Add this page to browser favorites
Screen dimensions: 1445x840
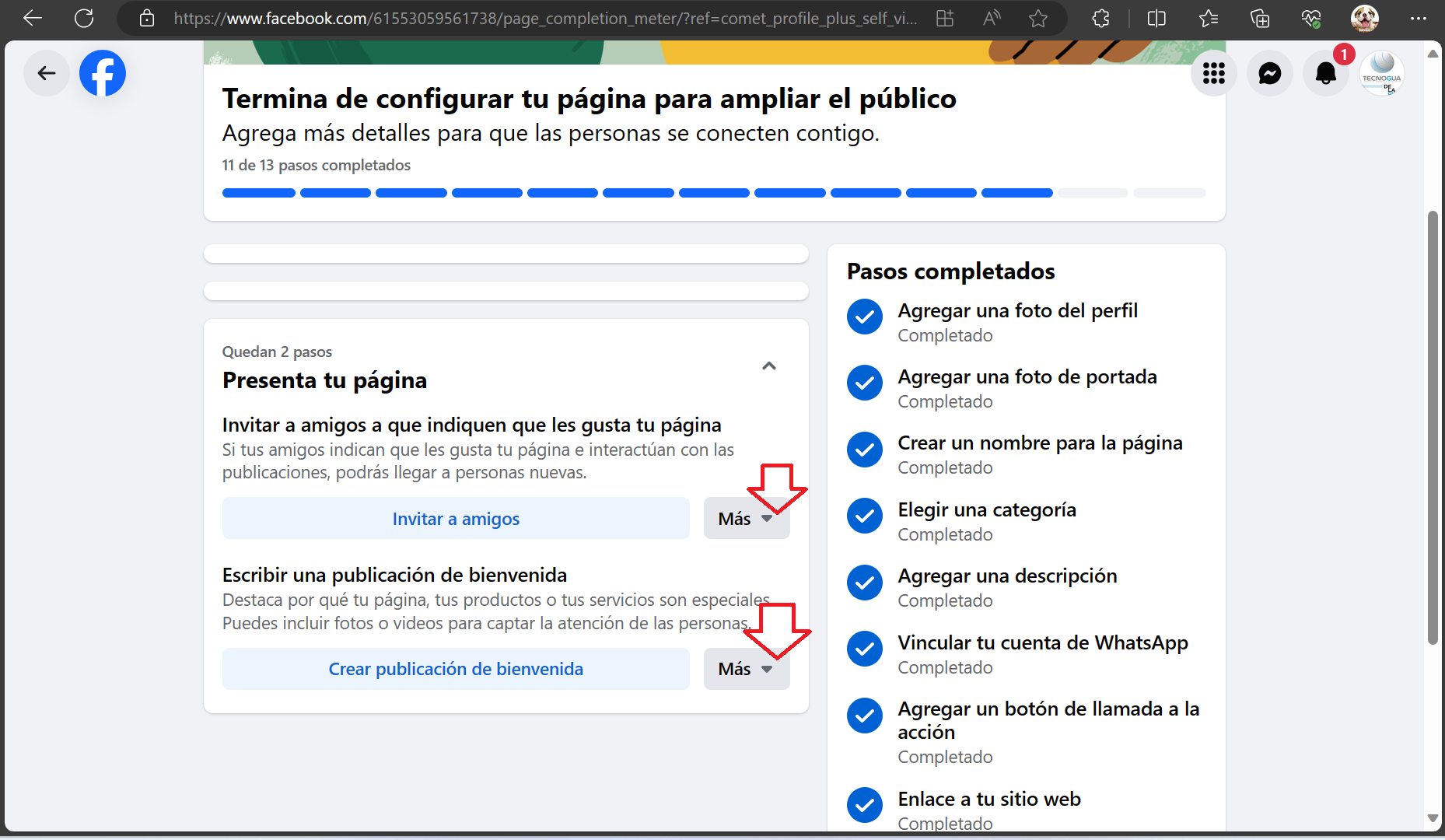[x=1037, y=18]
